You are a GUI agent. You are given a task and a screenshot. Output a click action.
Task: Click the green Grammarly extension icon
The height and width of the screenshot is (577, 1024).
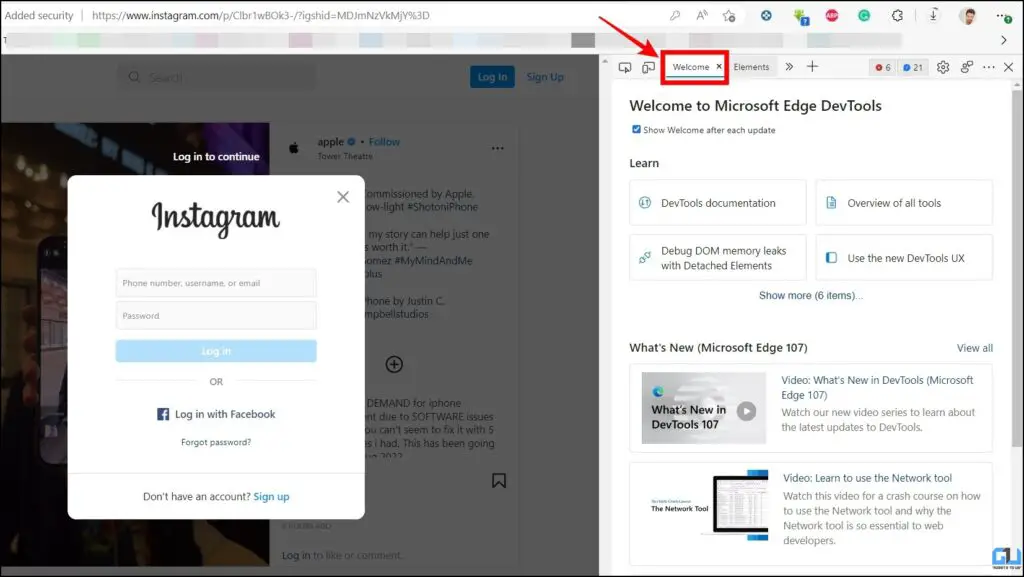point(863,15)
